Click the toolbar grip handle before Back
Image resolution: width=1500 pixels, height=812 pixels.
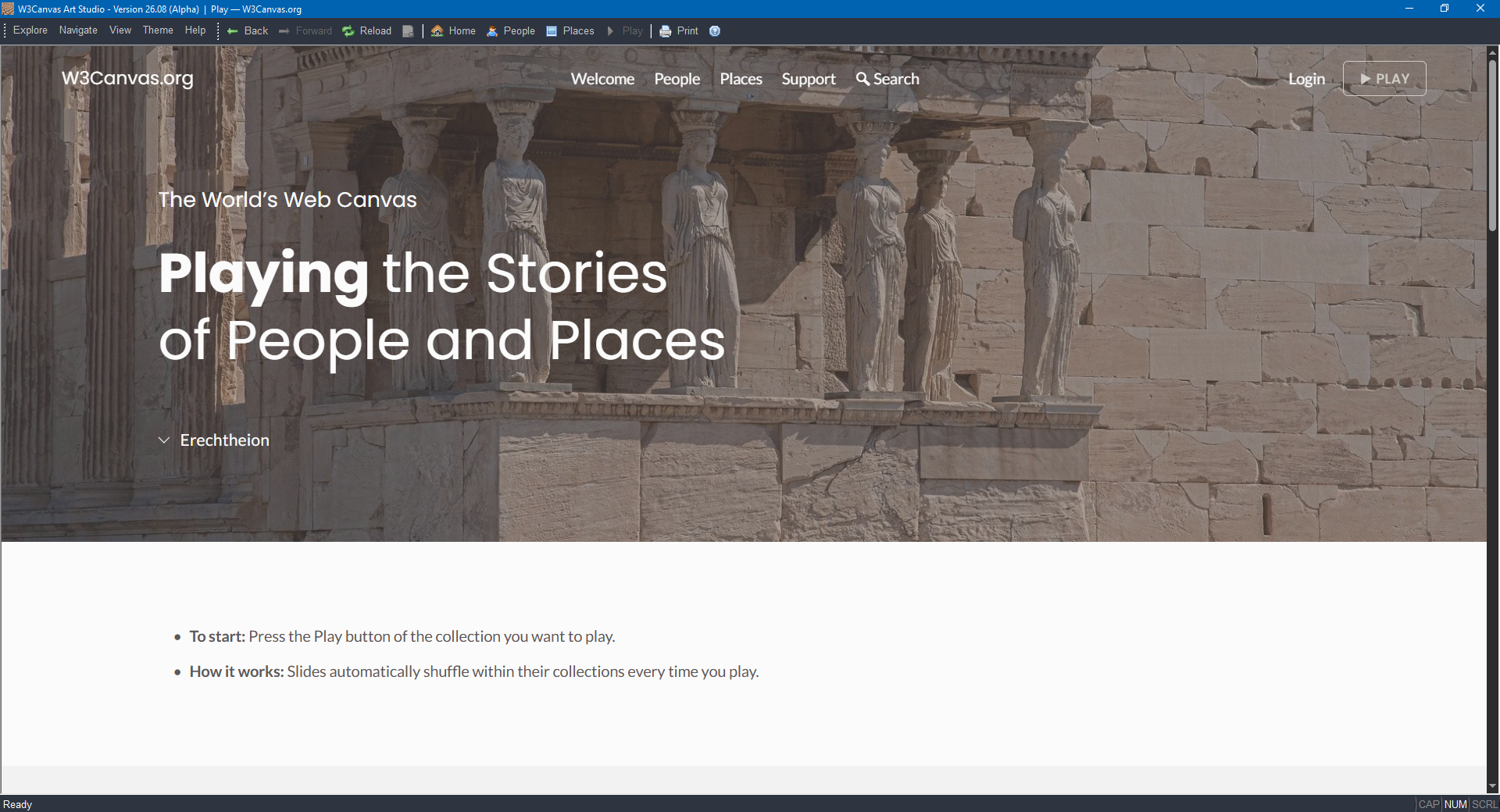pos(218,31)
